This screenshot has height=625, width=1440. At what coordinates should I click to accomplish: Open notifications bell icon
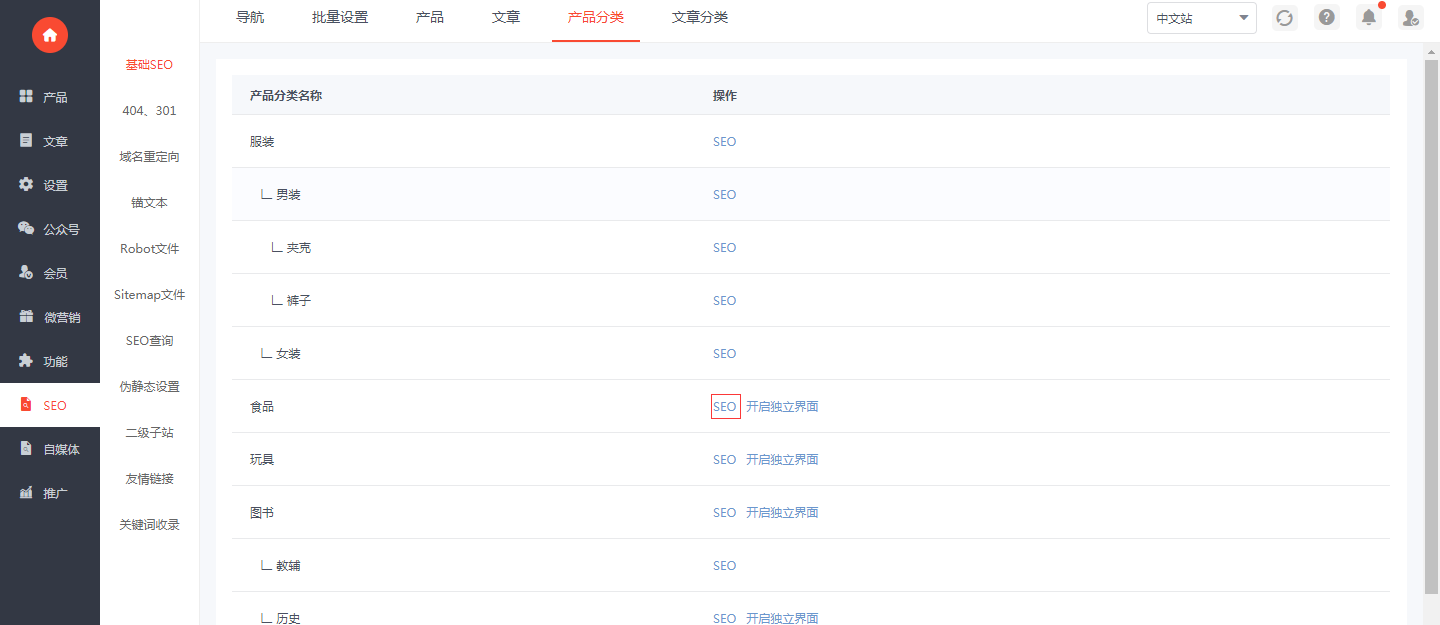click(x=1368, y=18)
